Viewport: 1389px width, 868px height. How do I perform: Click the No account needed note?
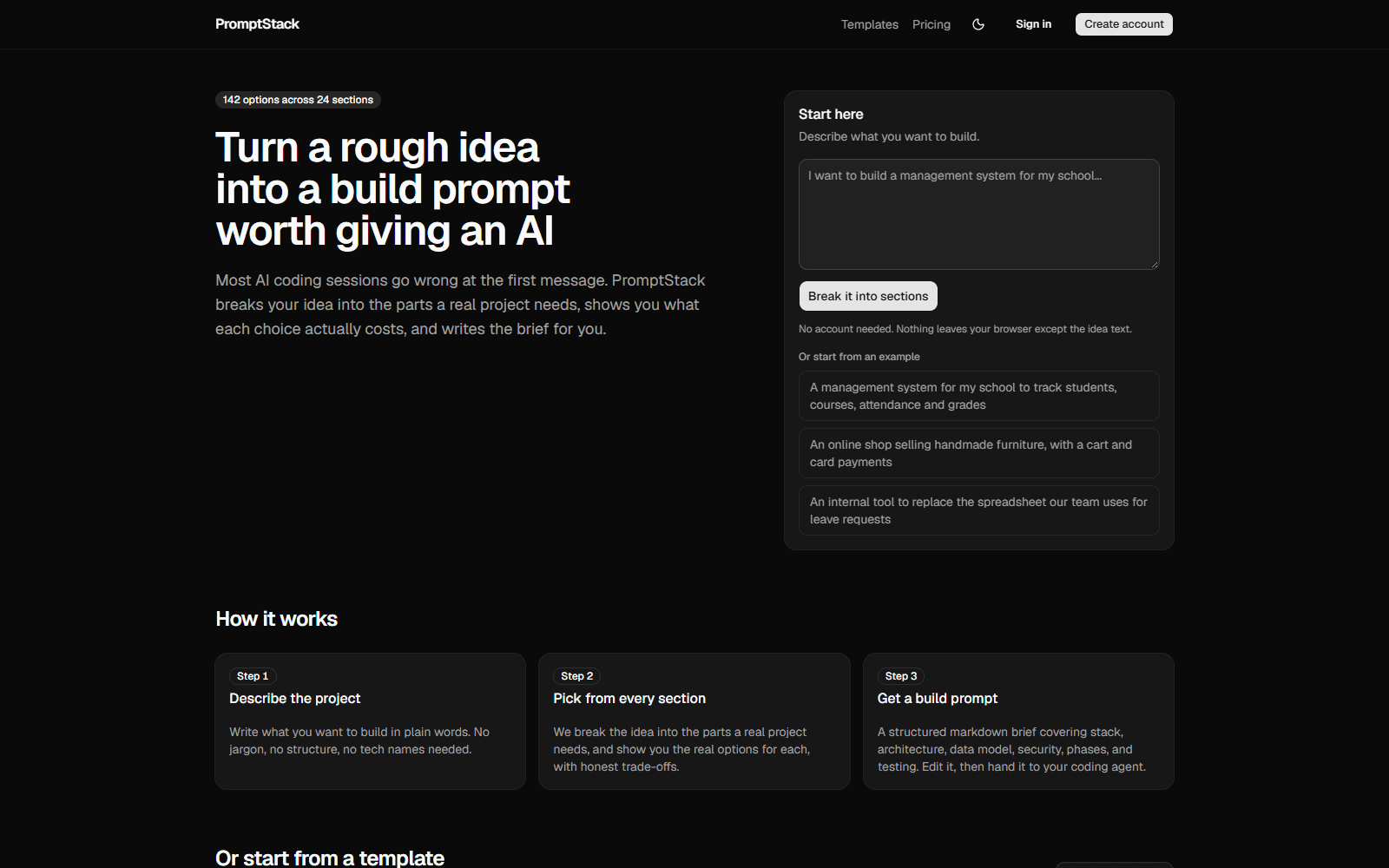coord(965,329)
